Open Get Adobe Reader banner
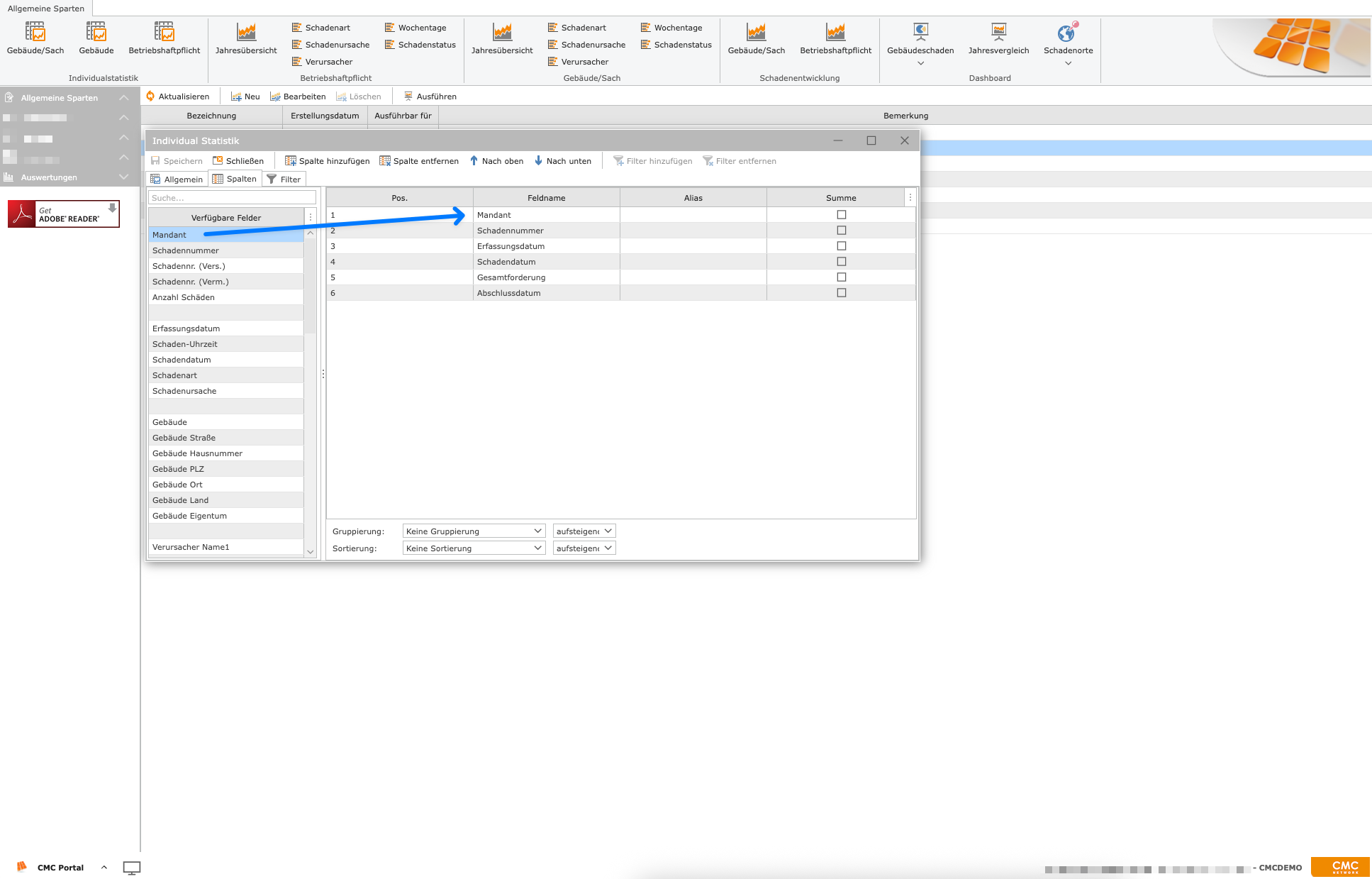This screenshot has height=879, width=1372. click(x=64, y=214)
